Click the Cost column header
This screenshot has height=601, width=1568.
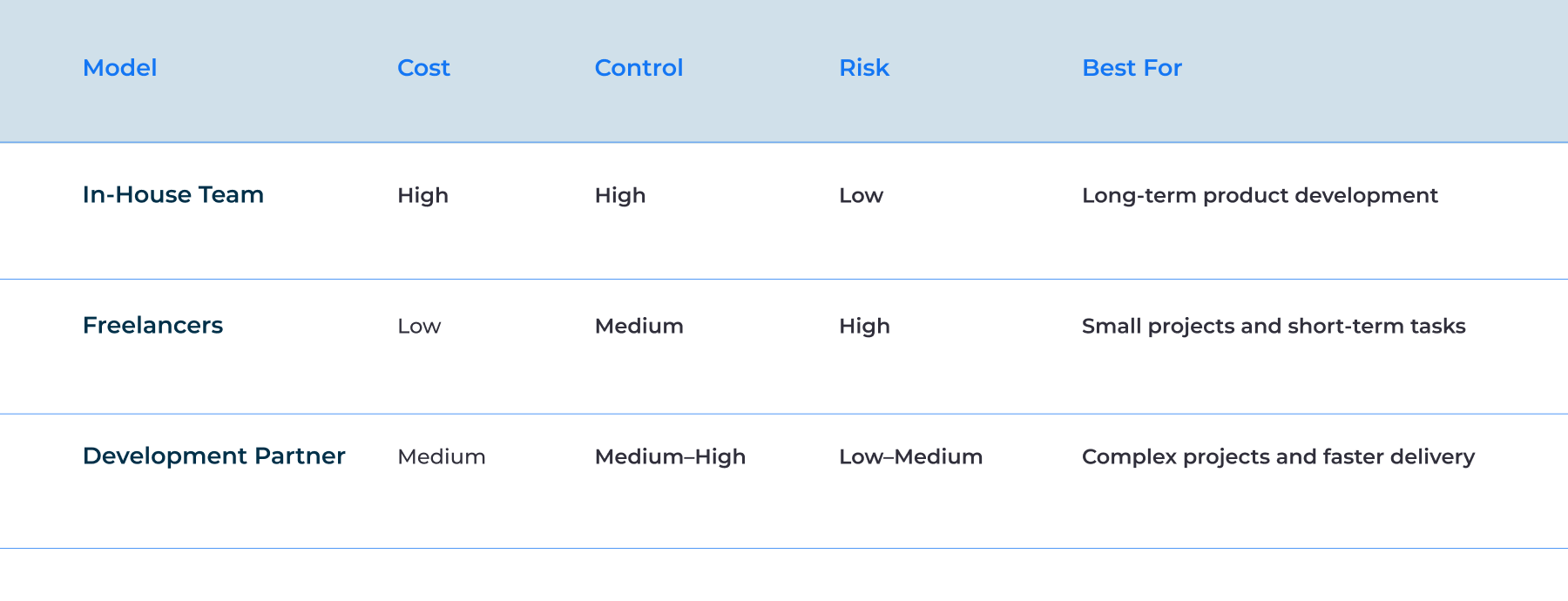[423, 68]
